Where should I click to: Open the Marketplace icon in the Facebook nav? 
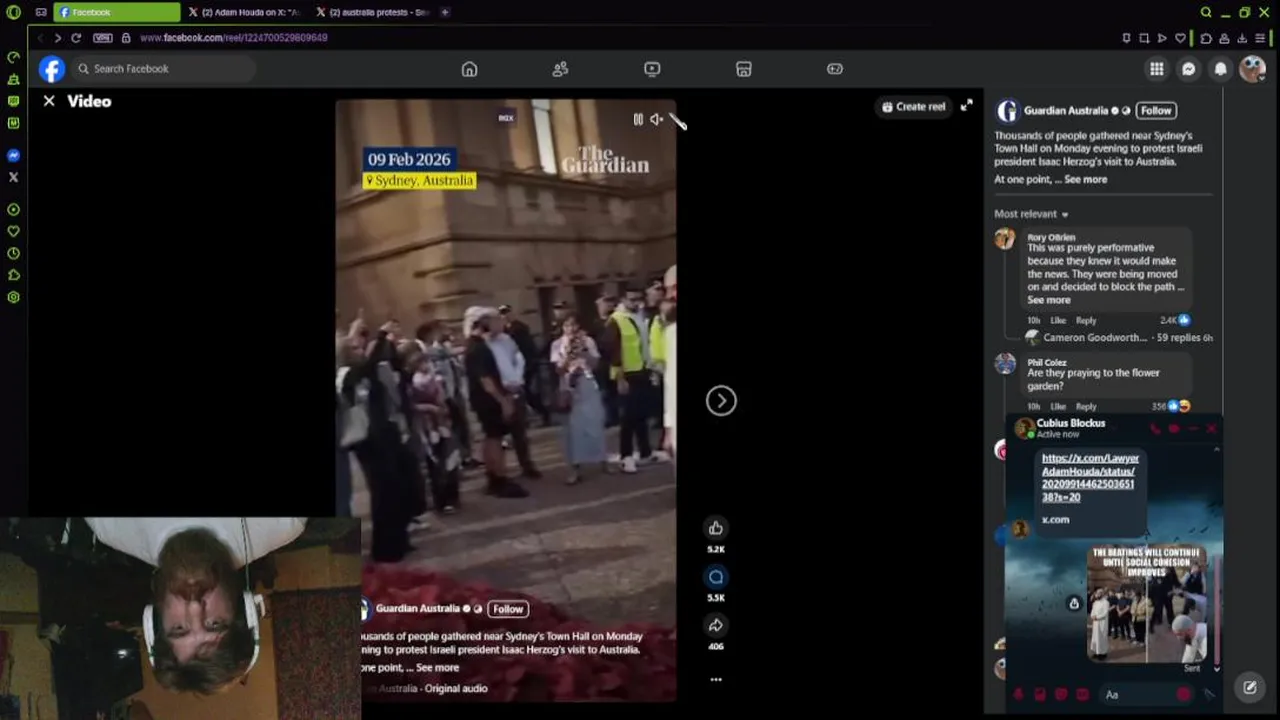tap(744, 69)
